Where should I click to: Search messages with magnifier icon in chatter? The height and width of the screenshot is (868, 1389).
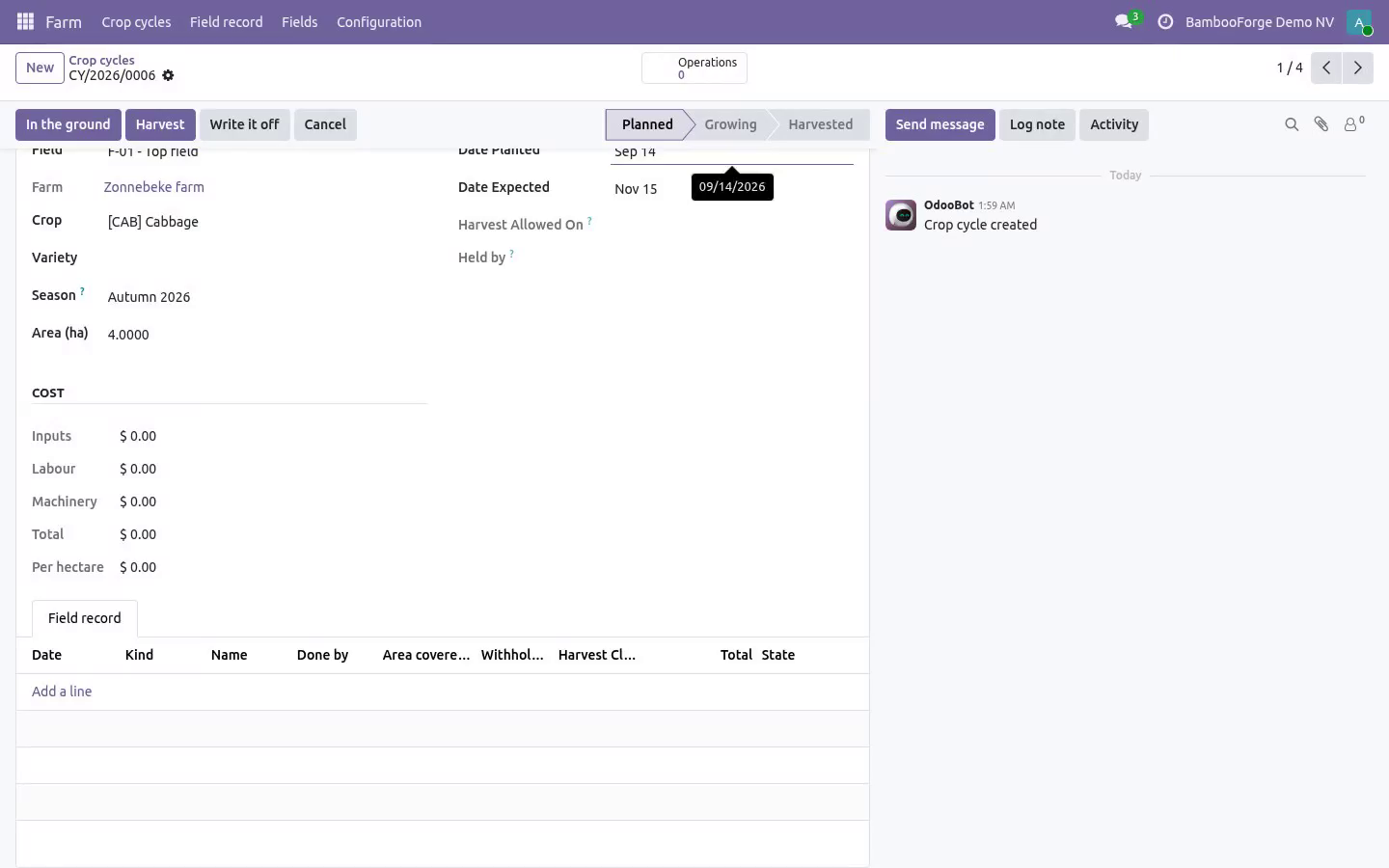pos(1292,124)
